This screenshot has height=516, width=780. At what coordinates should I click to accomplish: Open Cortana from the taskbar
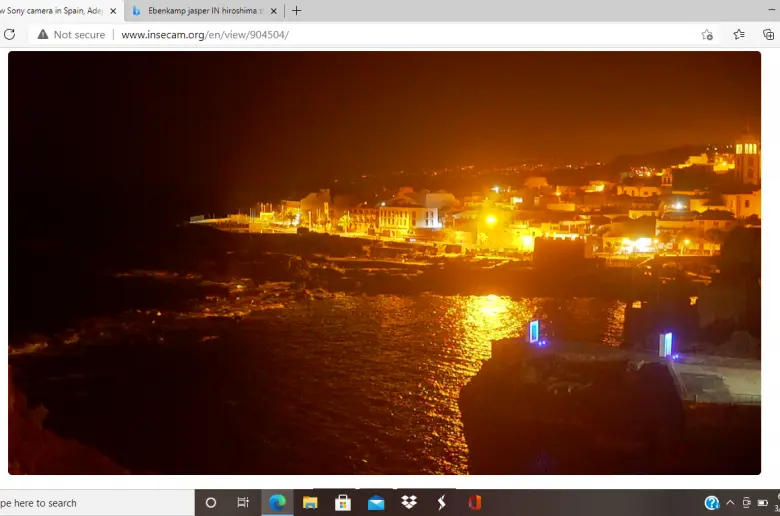click(x=211, y=502)
